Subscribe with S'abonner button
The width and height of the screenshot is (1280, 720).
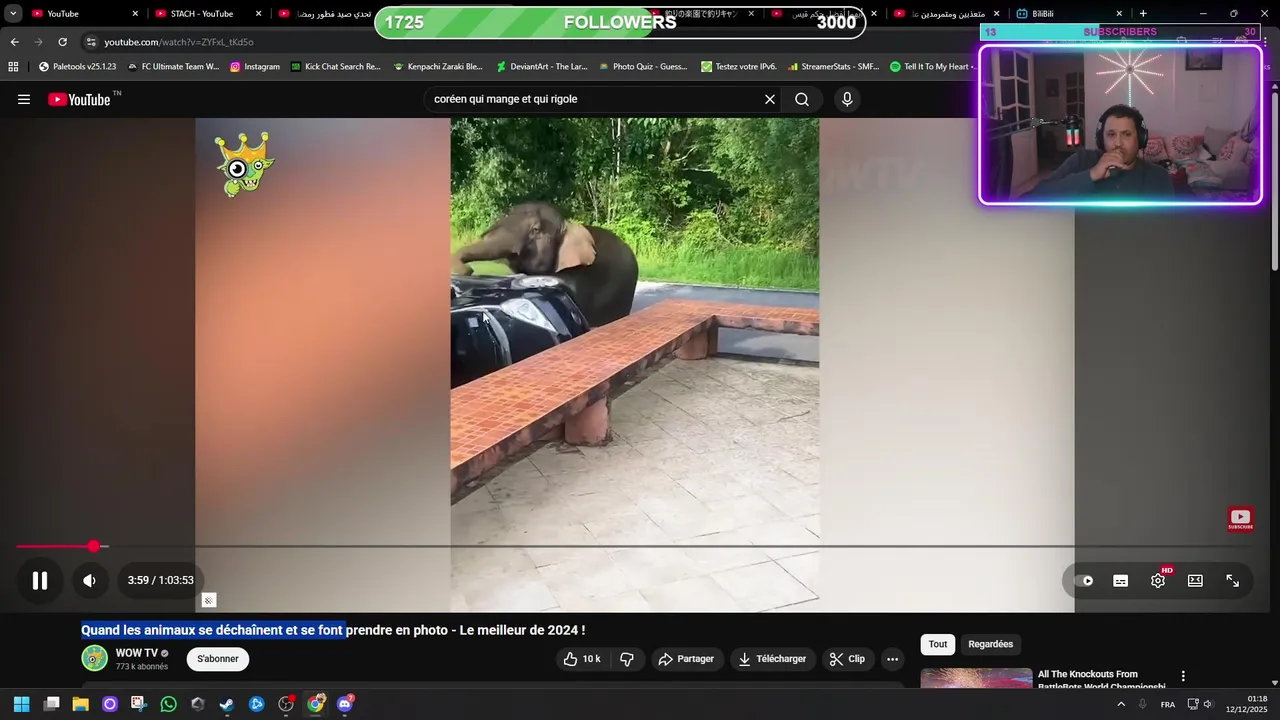pyautogui.click(x=217, y=659)
